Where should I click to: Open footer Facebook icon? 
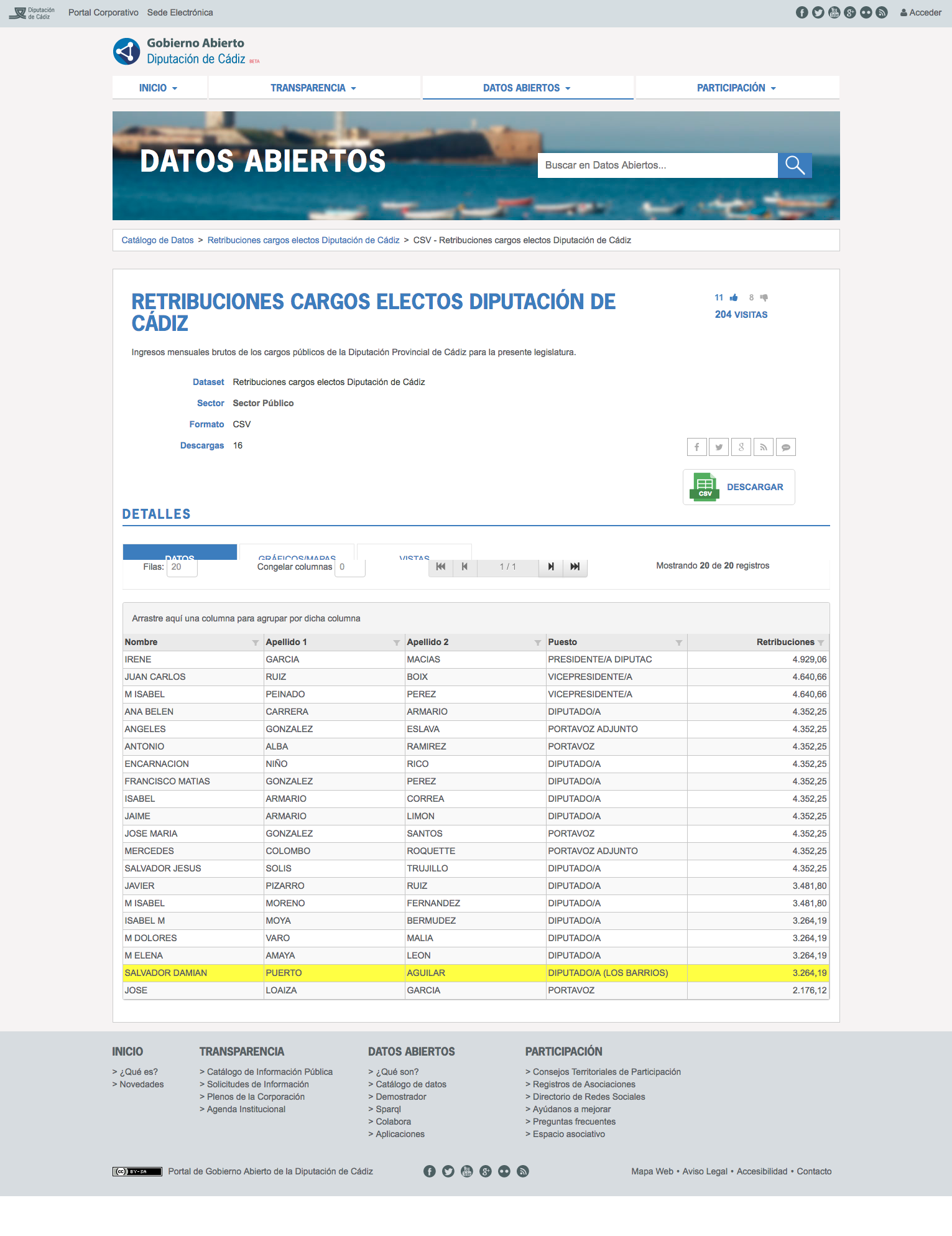(430, 1171)
